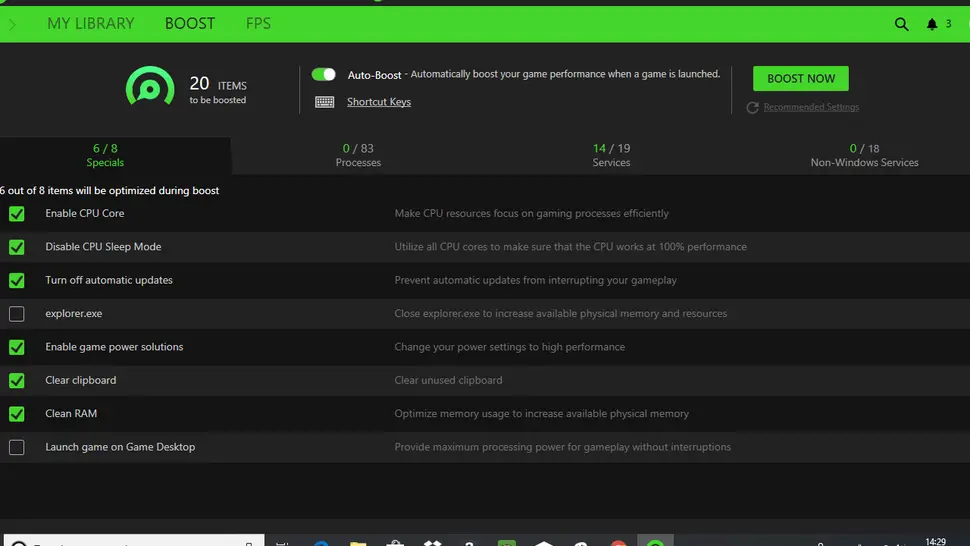
Task: Uncheck Turn off automatic updates checkbox
Action: coord(17,281)
